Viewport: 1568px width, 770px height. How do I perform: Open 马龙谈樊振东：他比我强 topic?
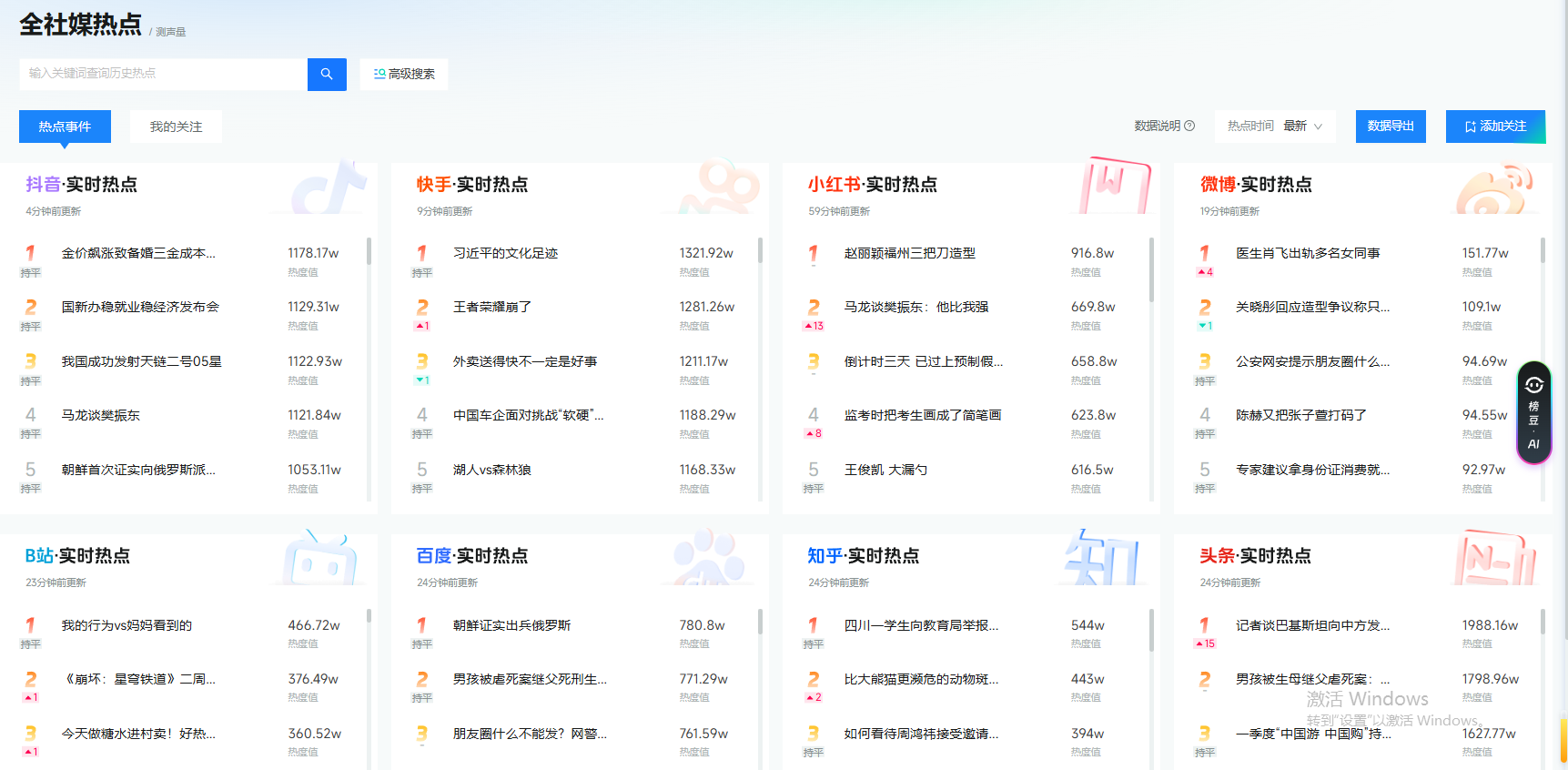pyautogui.click(x=916, y=307)
